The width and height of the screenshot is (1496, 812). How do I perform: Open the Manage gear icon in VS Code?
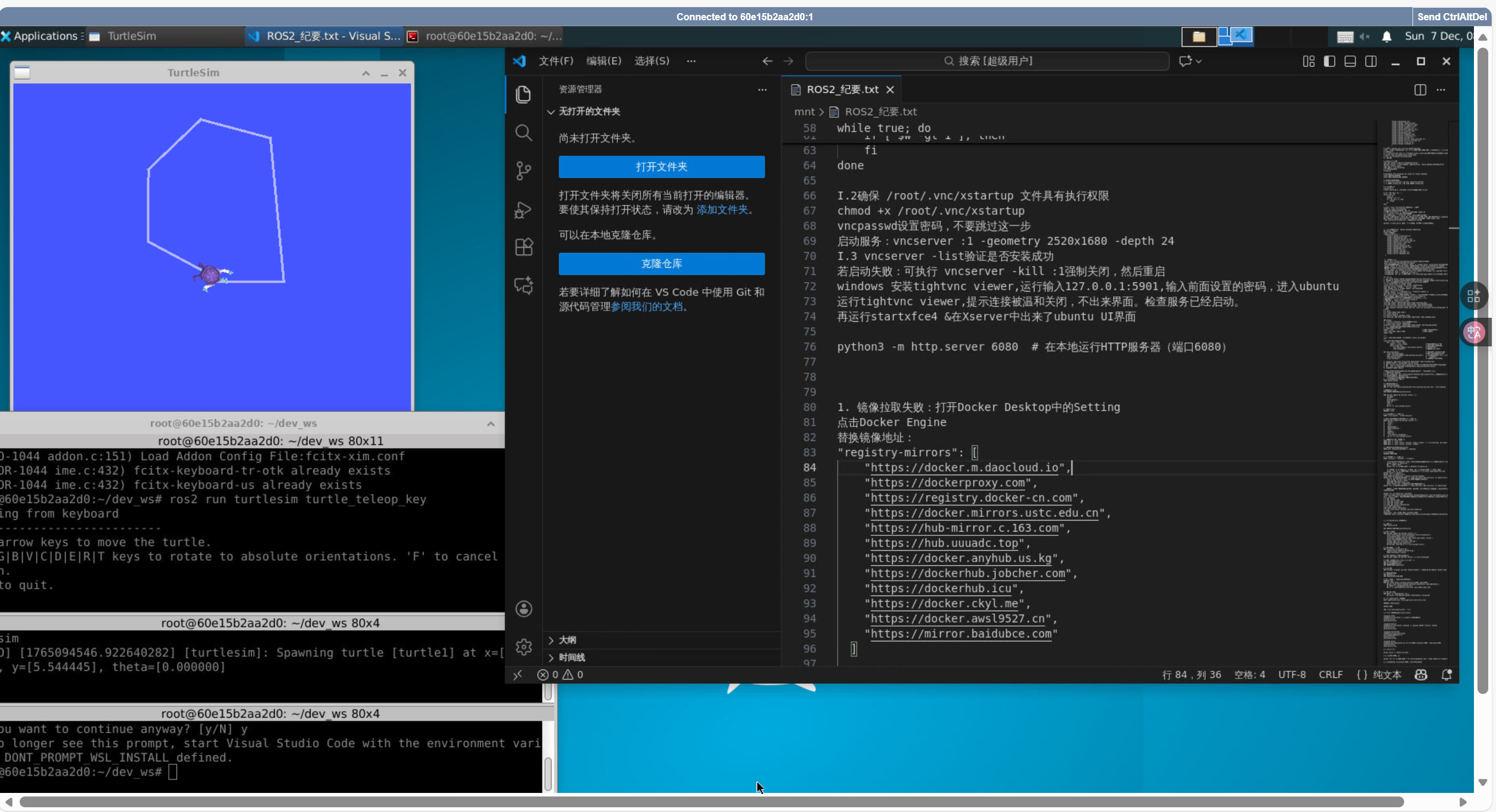point(523,647)
